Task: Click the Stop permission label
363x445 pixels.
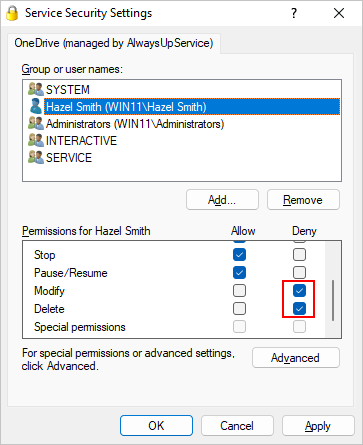Action: 45,255
